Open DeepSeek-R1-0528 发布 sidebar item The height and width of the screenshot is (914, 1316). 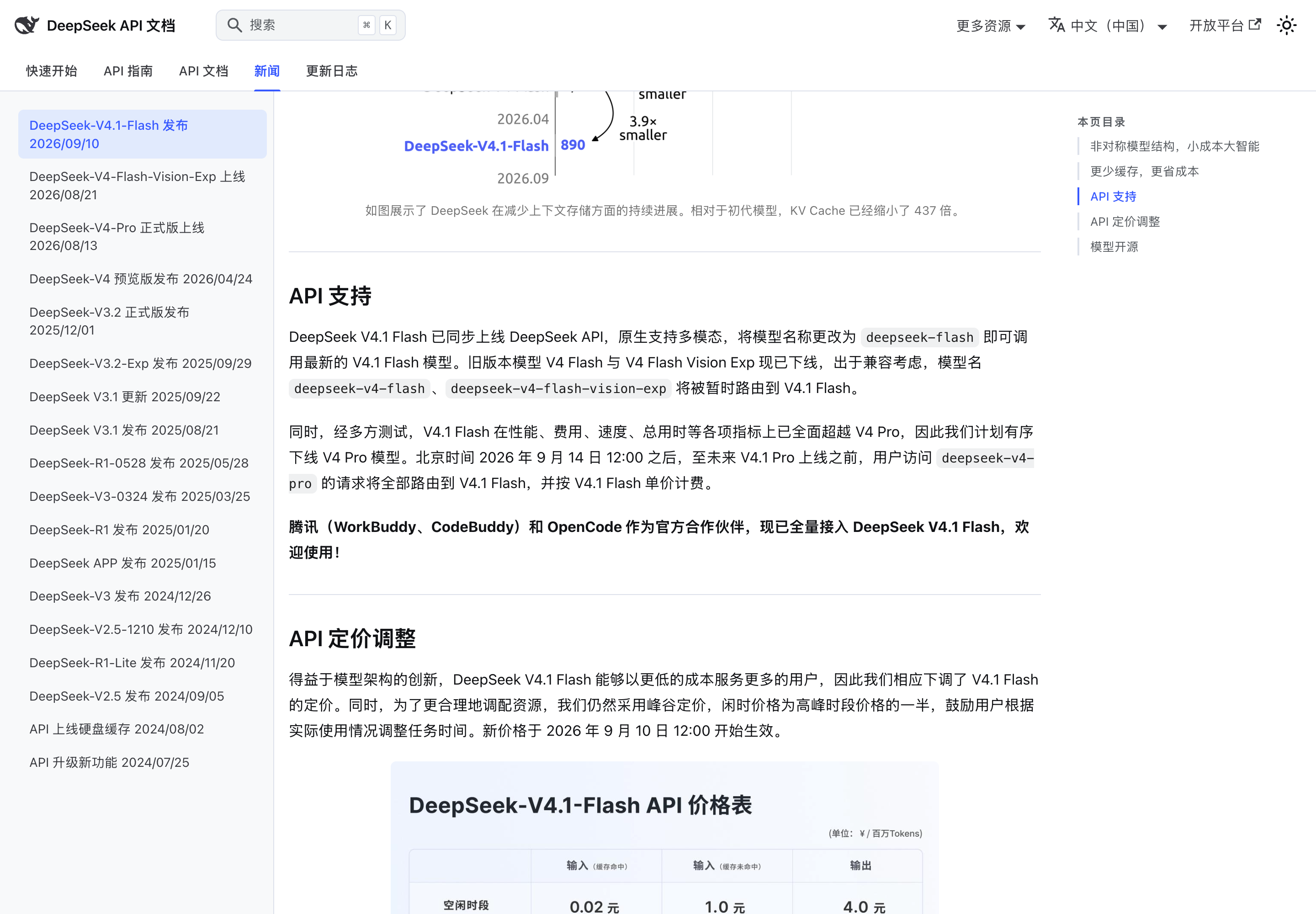coord(143,463)
